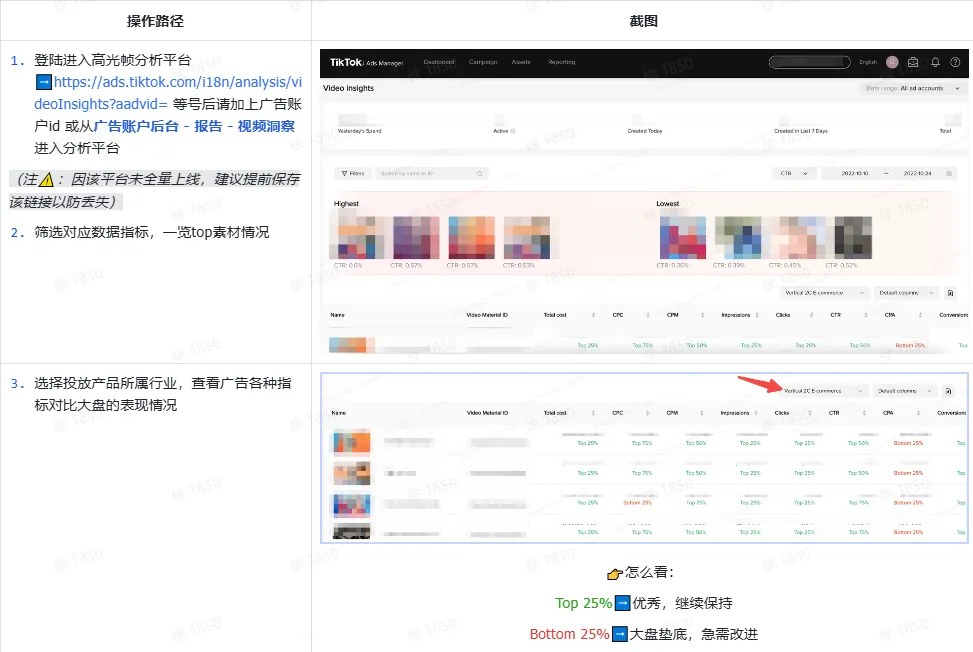
Task: Click Bottom 25% in the step 3 CPC column
Action: 638,502
